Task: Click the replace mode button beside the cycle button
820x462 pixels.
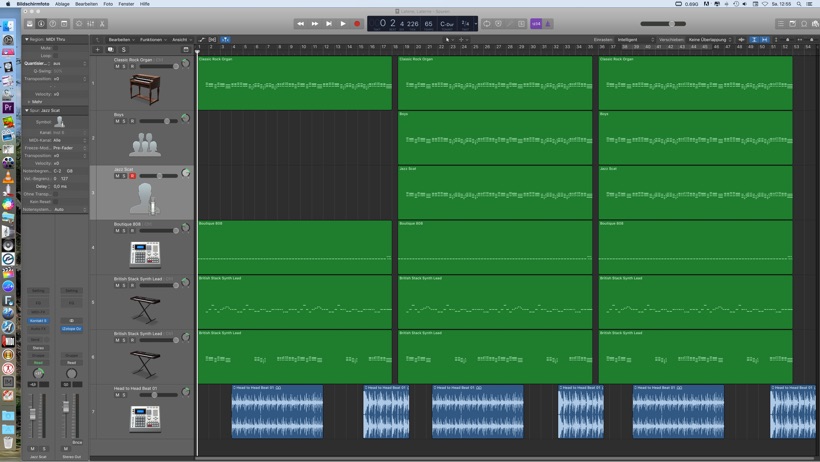Action: click(498, 24)
